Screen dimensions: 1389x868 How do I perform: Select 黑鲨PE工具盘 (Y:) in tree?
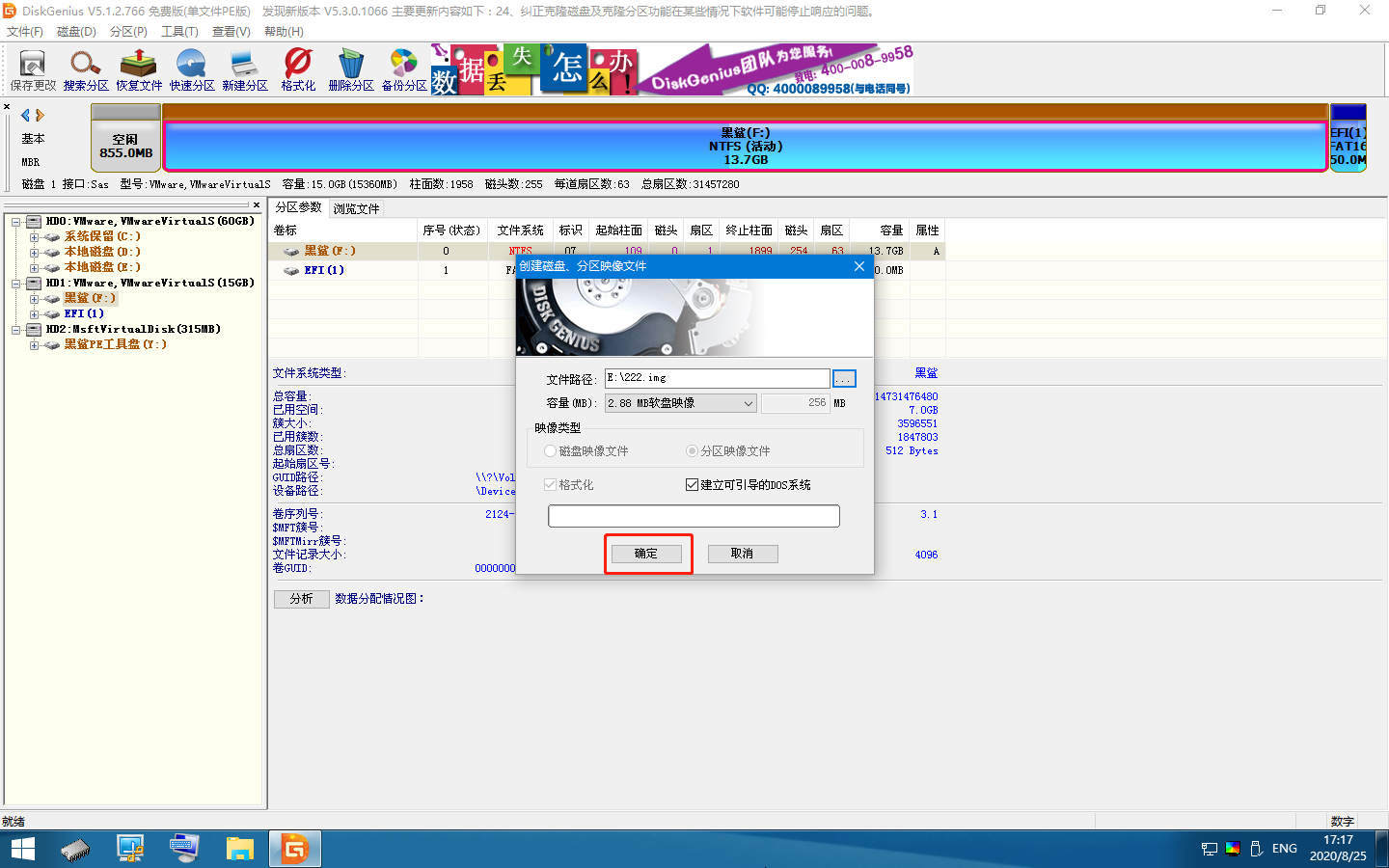click(115, 344)
